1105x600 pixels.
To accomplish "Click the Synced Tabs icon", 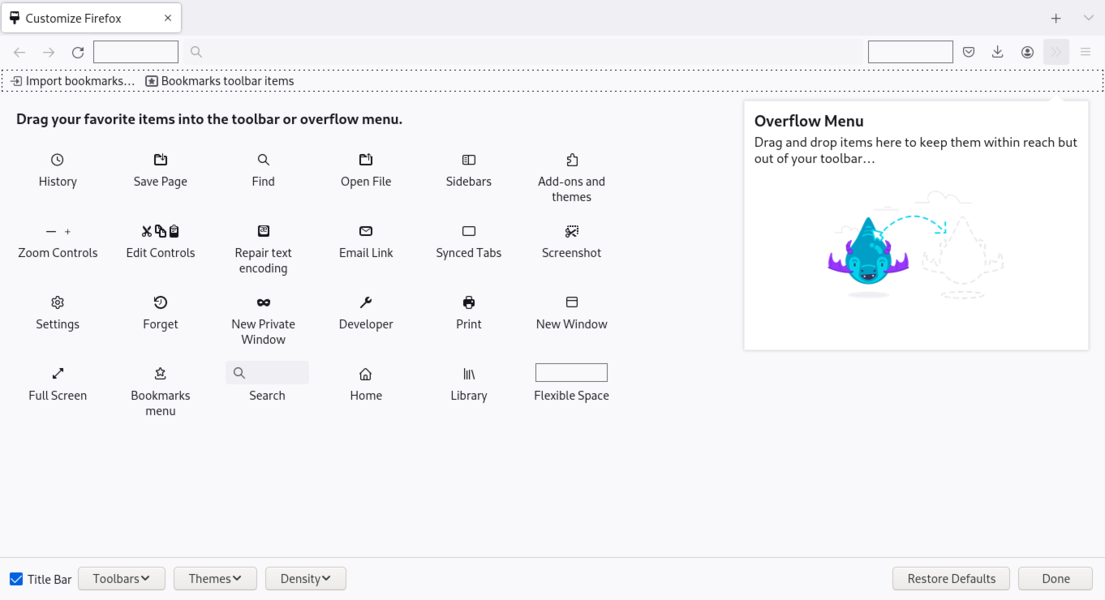I will pos(469,231).
